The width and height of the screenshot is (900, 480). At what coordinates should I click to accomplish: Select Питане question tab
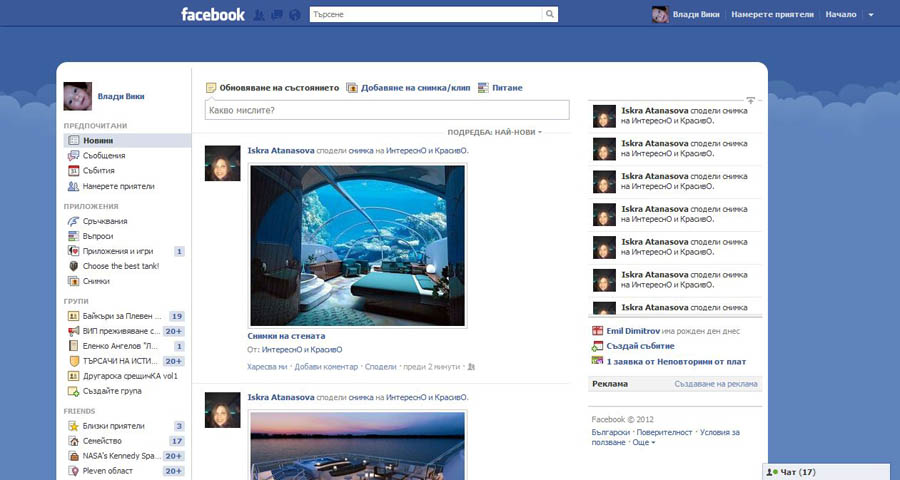pyautogui.click(x=500, y=88)
